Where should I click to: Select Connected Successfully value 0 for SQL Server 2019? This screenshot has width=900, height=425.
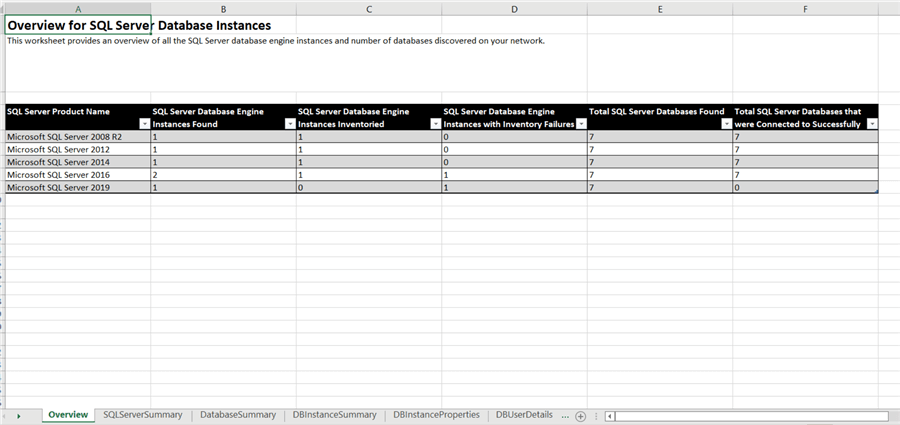coord(806,187)
